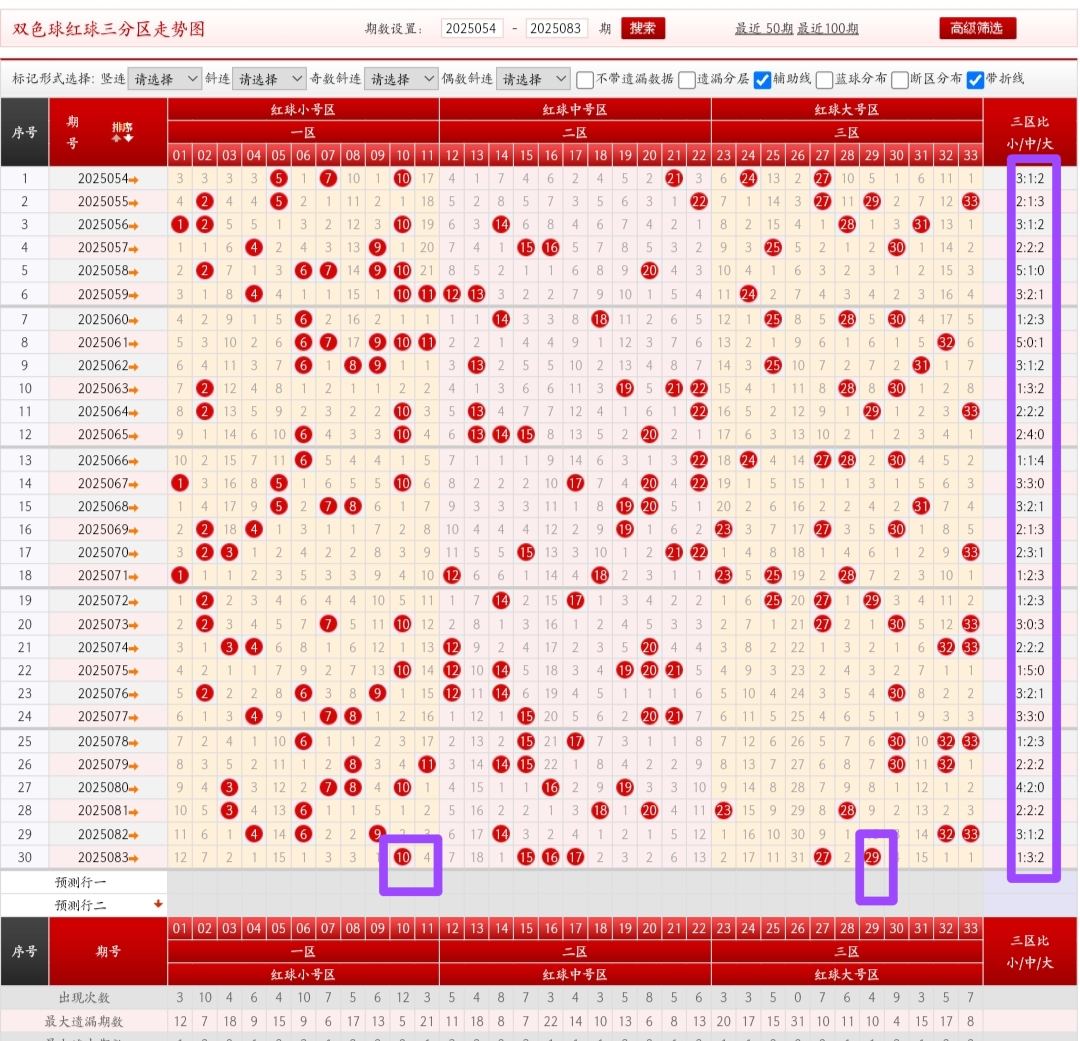Click red ball 29 in row 2025083

pyautogui.click(x=872, y=857)
